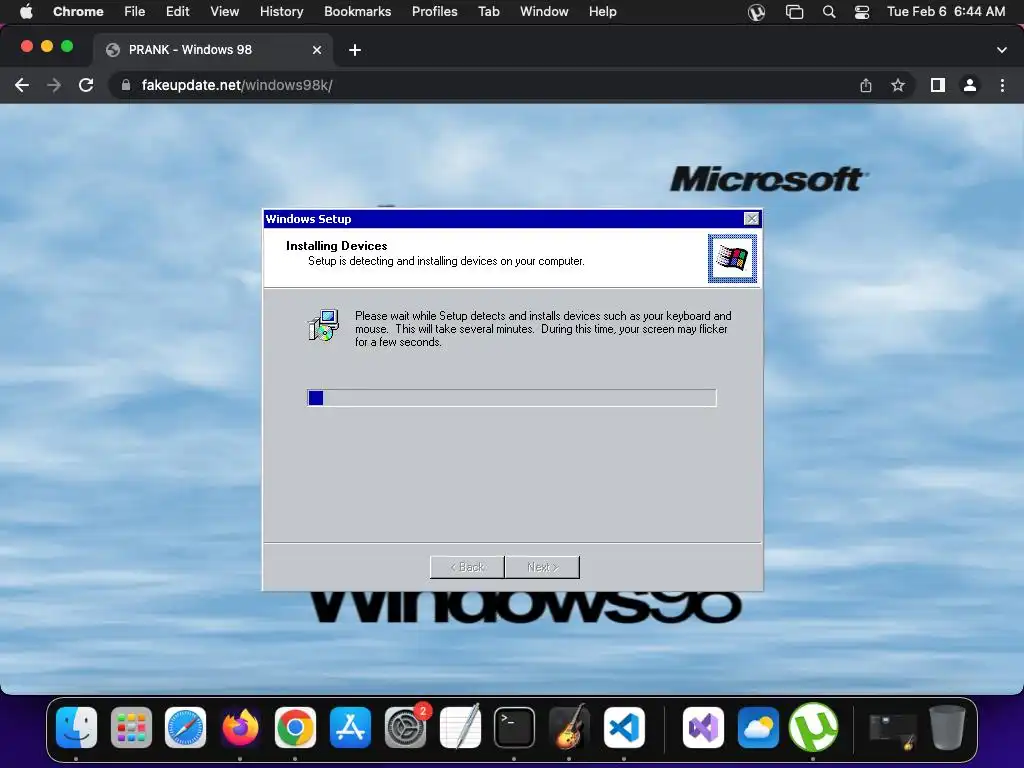View site information via lock icon
This screenshot has width=1024, height=768.
(126, 85)
